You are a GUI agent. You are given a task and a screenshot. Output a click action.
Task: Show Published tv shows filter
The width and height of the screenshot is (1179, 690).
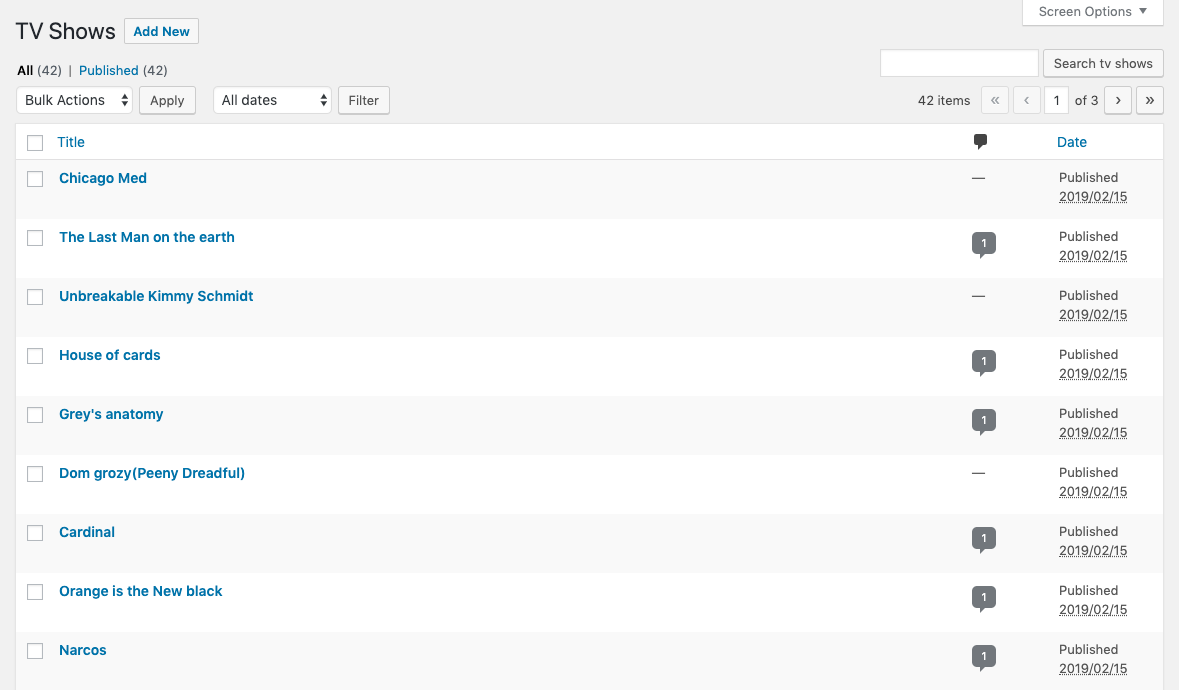pos(108,70)
